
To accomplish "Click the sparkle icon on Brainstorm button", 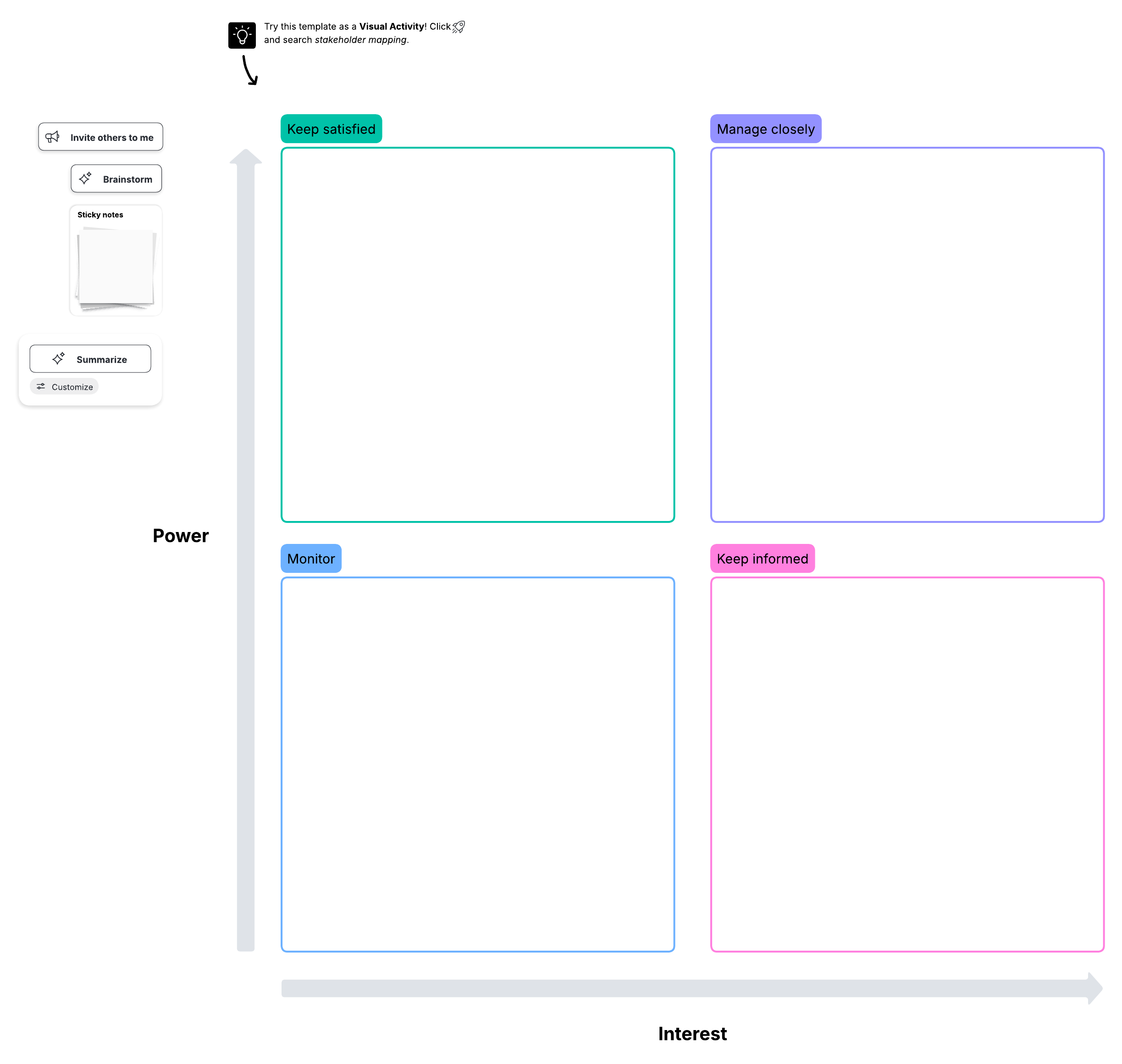I will tap(85, 179).
